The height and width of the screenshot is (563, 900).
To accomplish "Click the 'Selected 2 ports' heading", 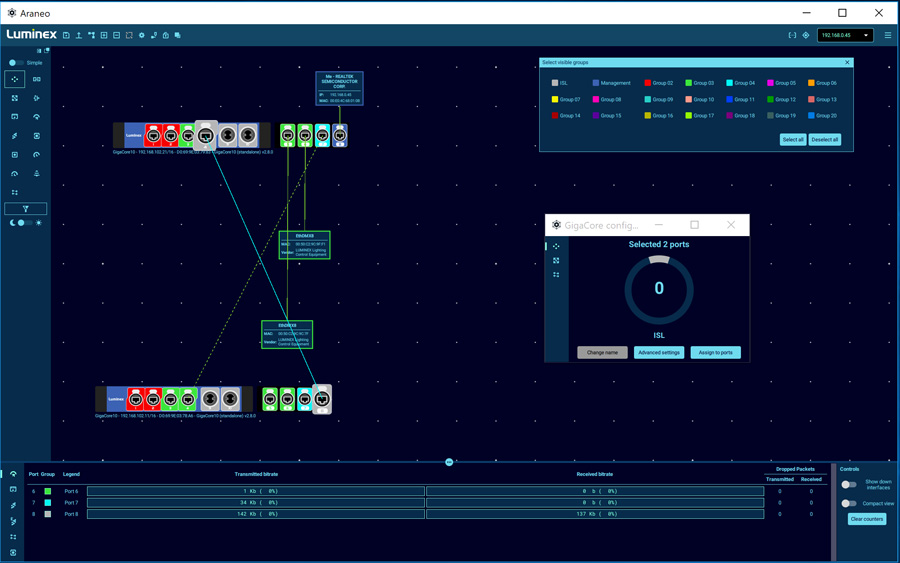I will coord(659,244).
